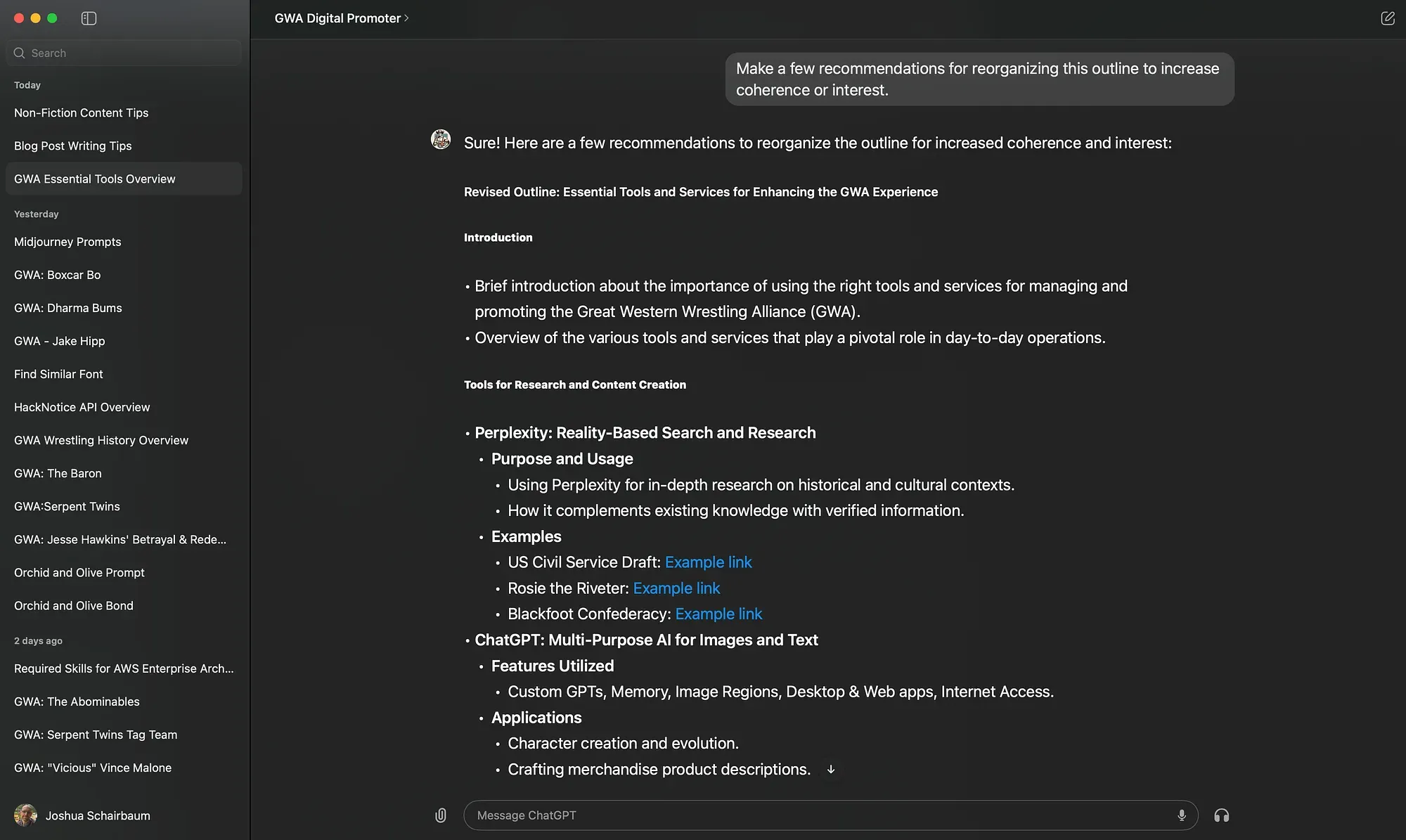Click the Search field in sidebar
Viewport: 1406px width, 840px height.
(124, 53)
